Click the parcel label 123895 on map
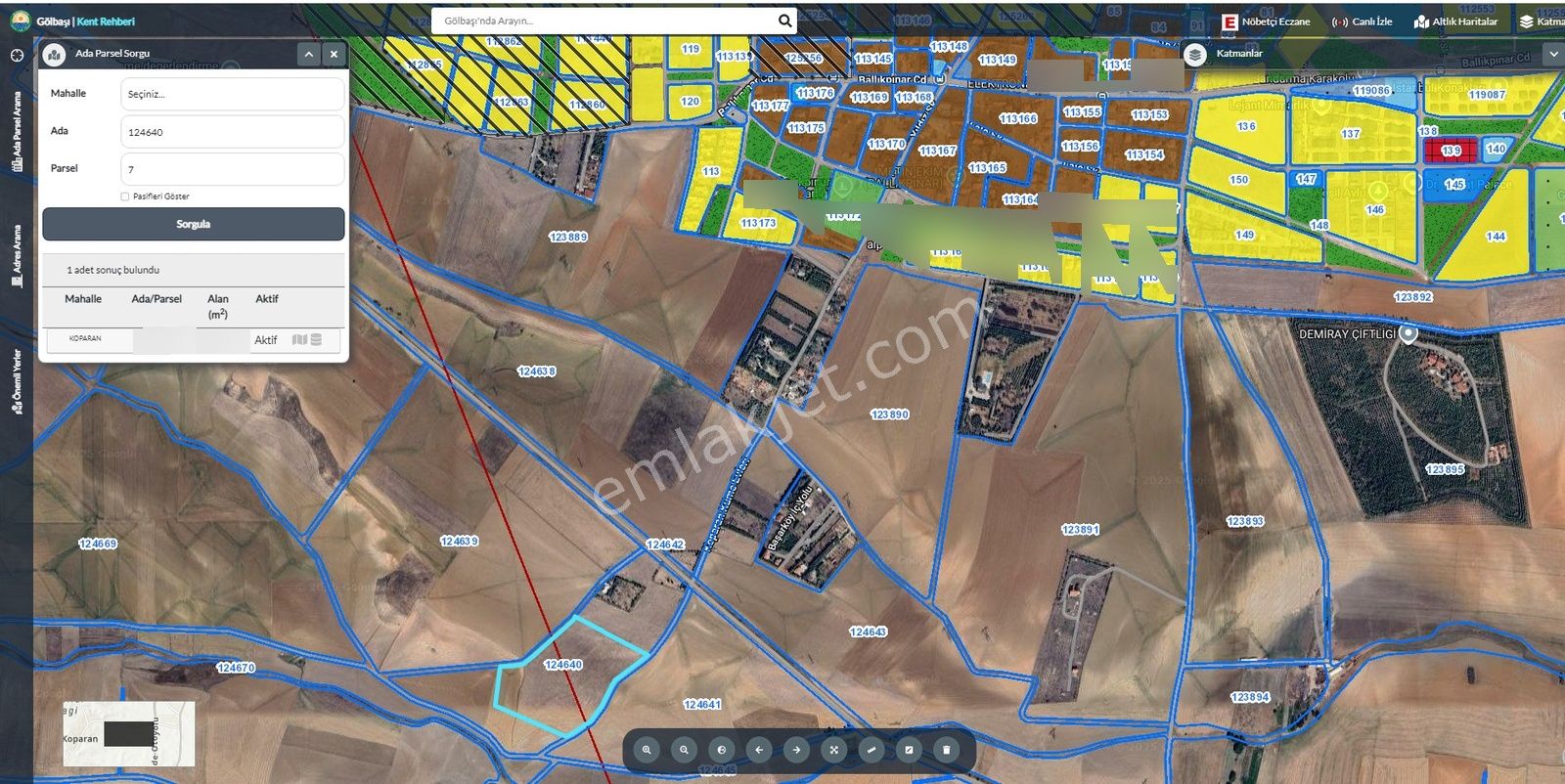 1446,469
